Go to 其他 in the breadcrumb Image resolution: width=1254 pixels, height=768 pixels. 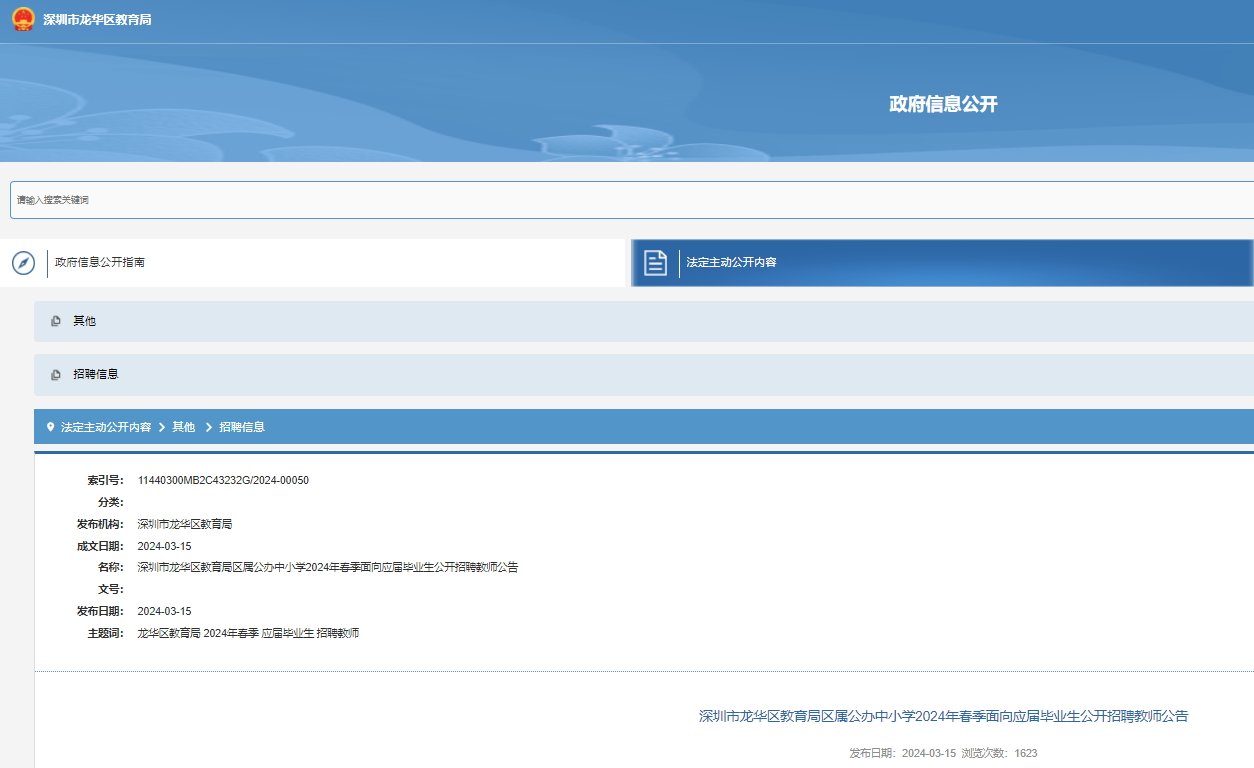[x=184, y=427]
